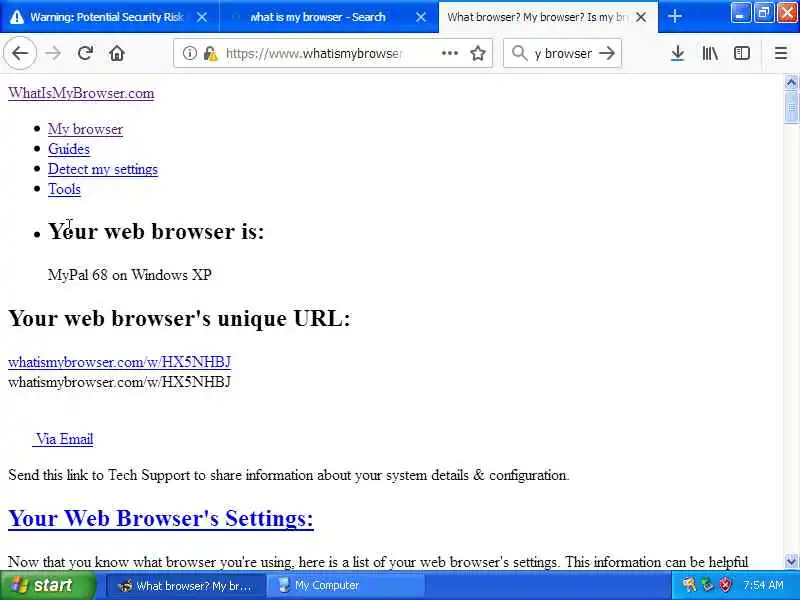
Task: Click the forward navigation arrow
Action: [53, 53]
